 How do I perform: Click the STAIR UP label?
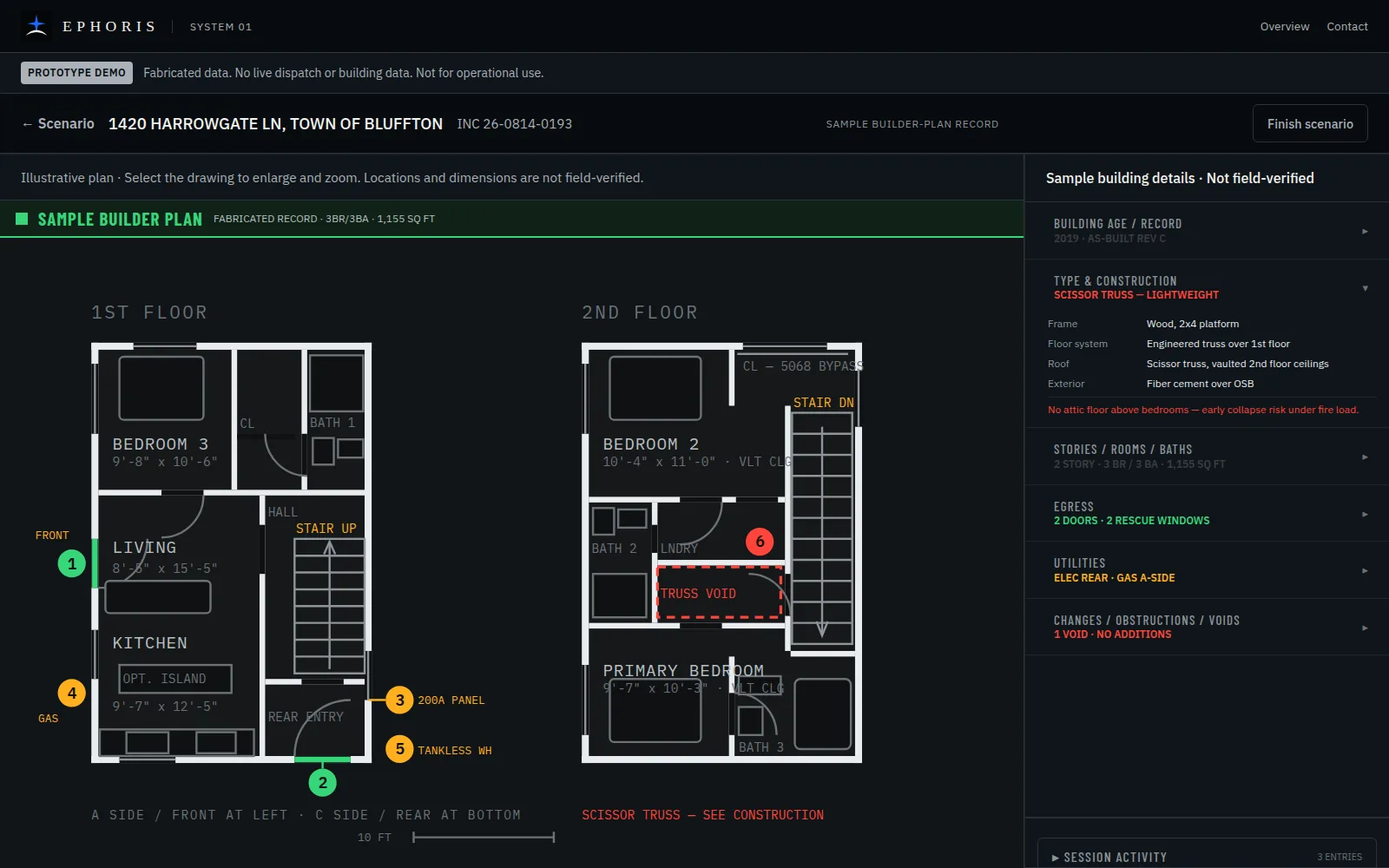(326, 529)
